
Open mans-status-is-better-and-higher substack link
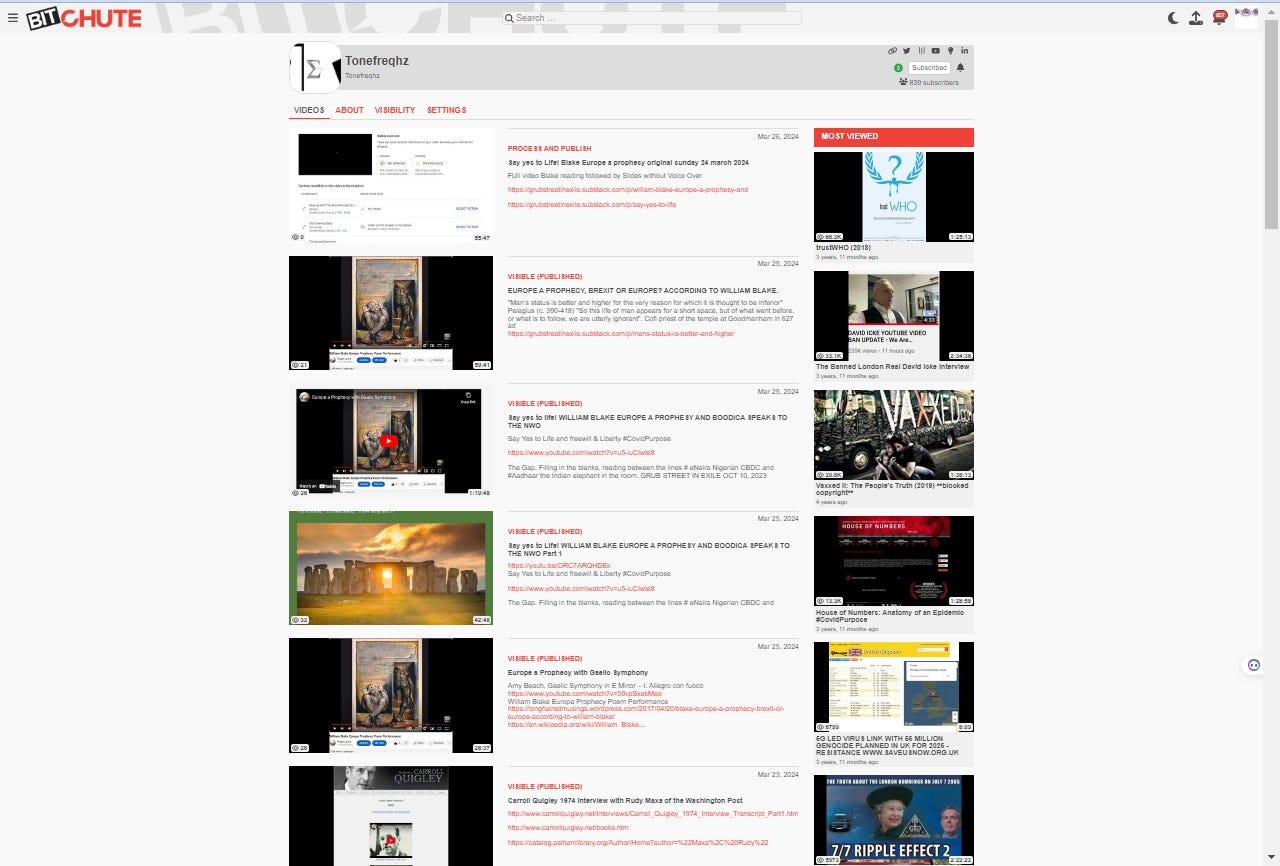tap(620, 333)
